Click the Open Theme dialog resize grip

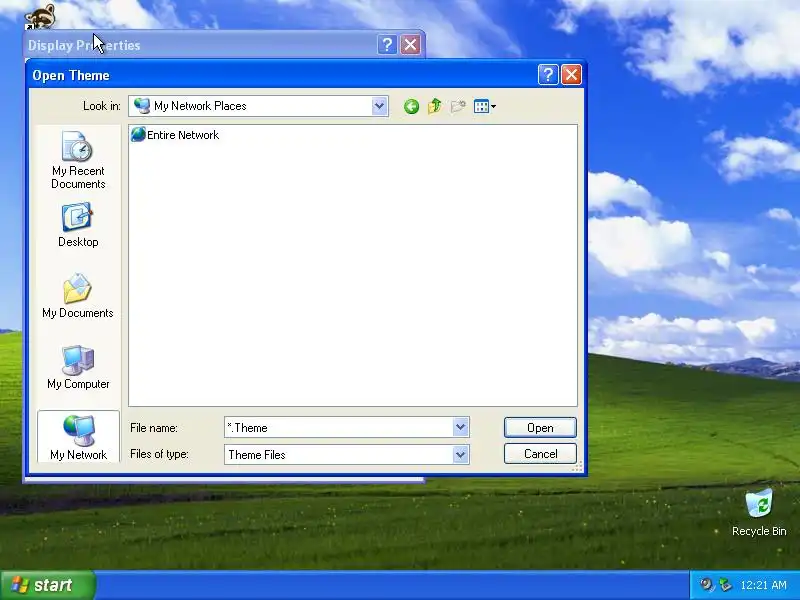click(577, 467)
